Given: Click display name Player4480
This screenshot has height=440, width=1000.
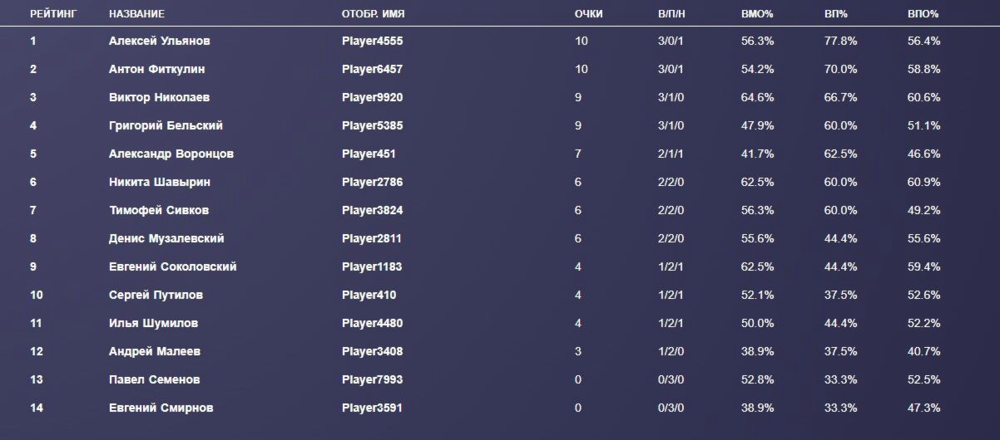Looking at the screenshot, I should 372,324.
